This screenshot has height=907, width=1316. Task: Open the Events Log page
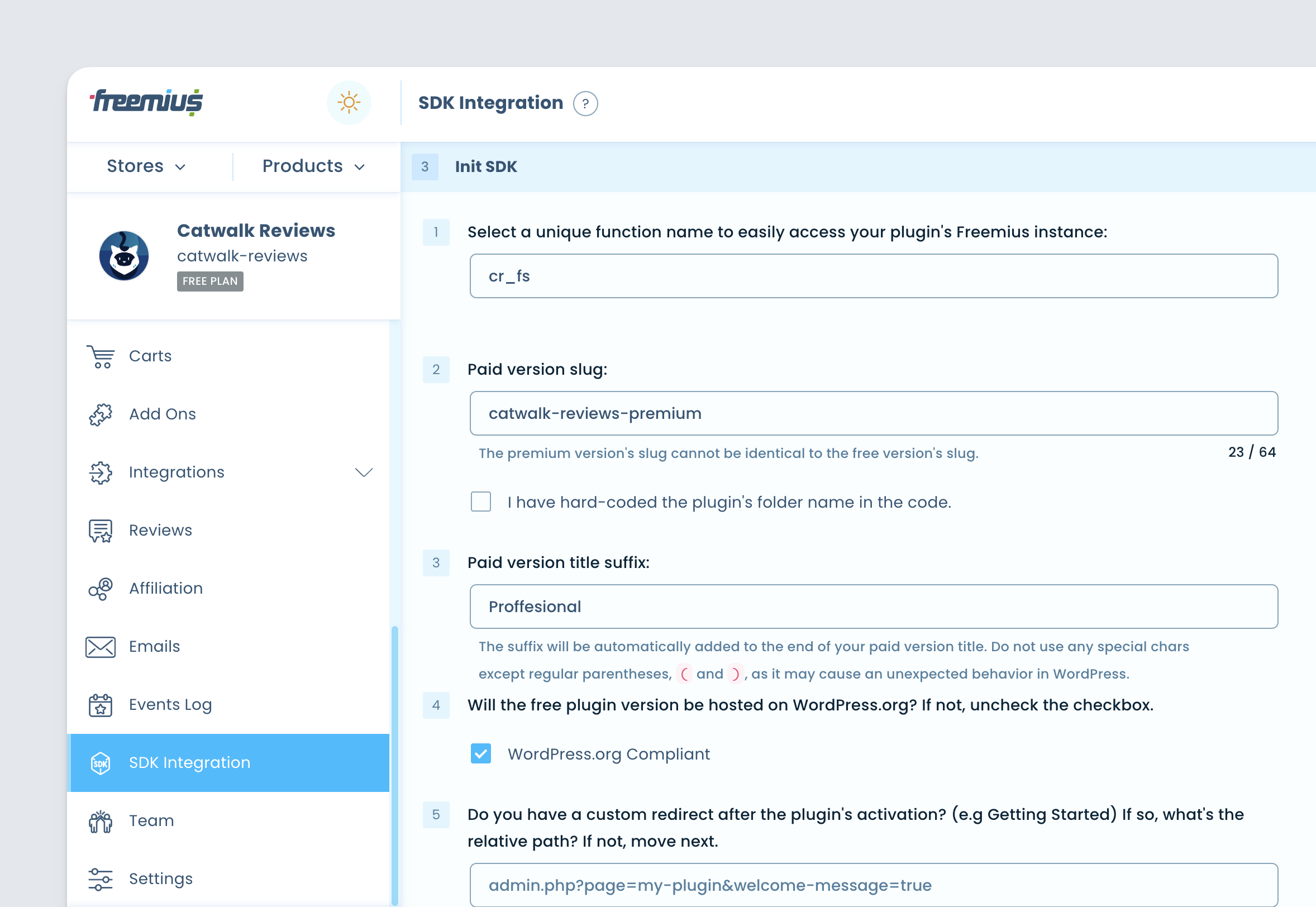[x=228, y=705]
